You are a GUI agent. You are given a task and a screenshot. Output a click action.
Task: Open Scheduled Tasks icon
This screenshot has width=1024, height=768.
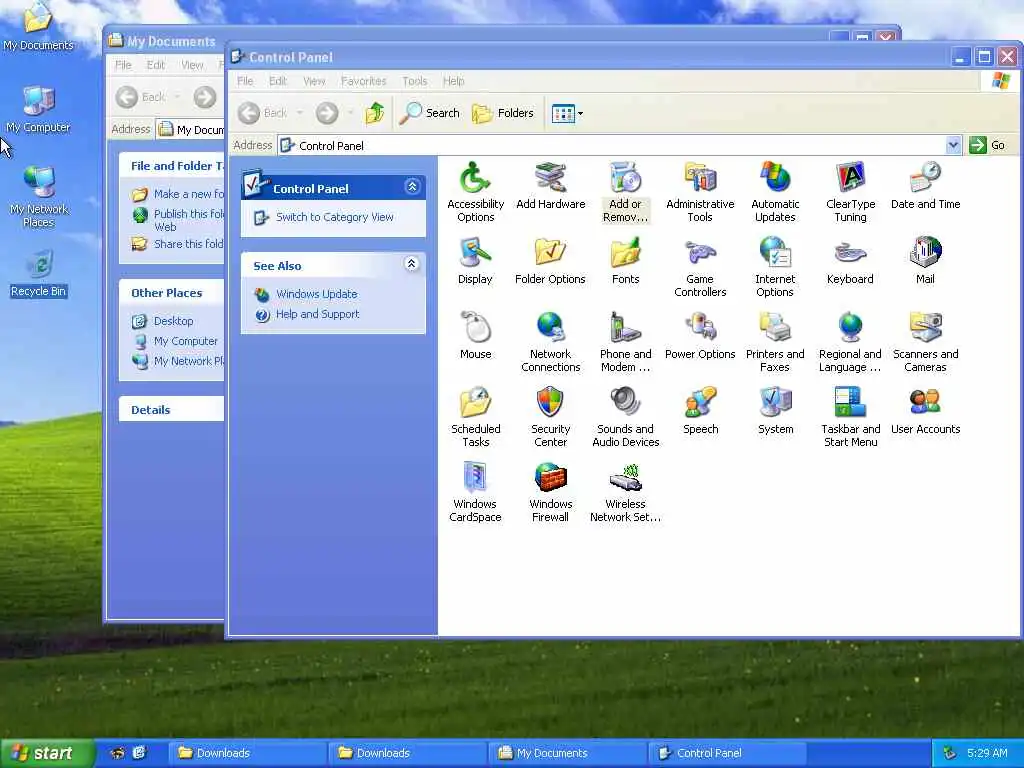(x=475, y=418)
